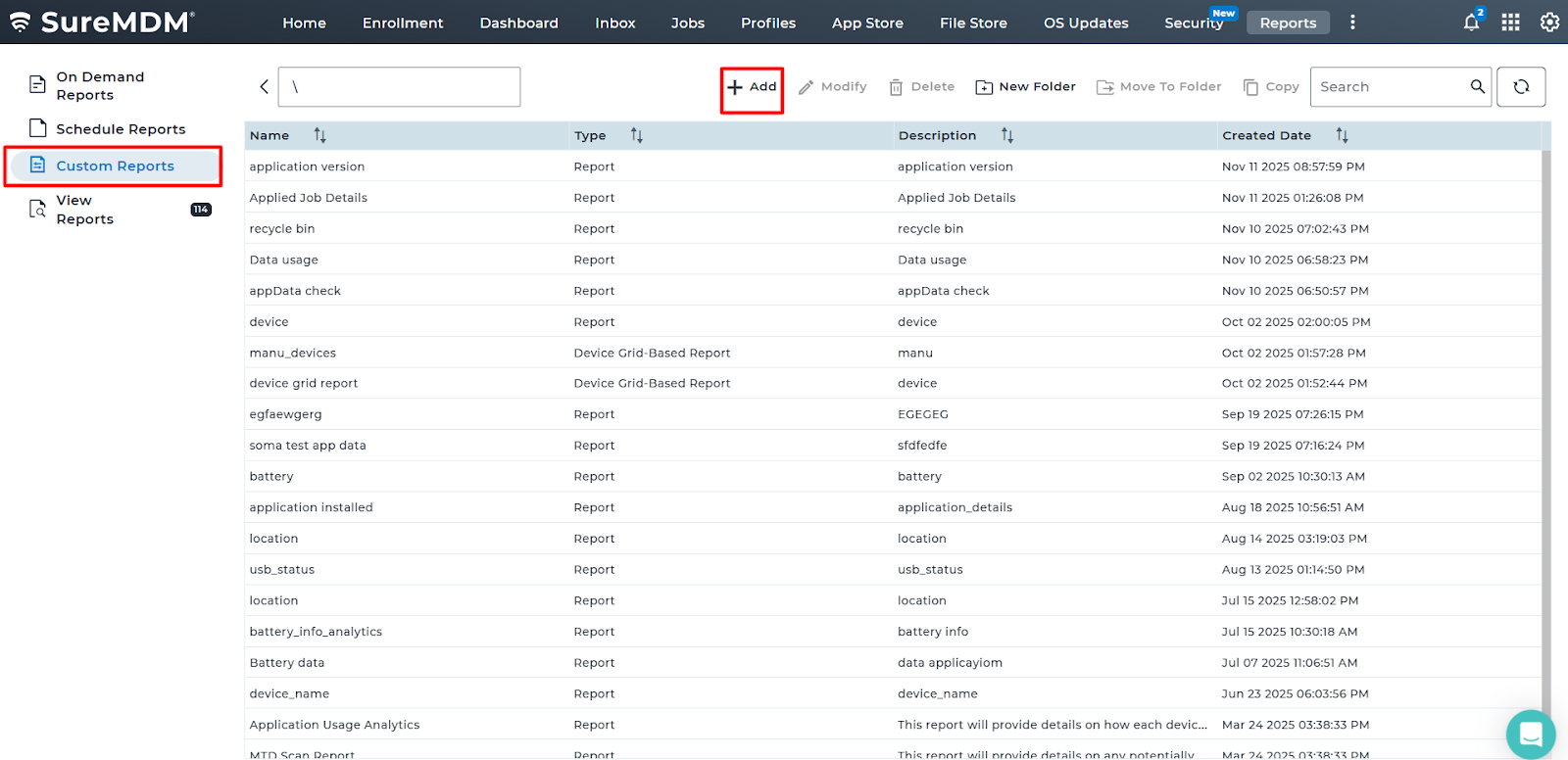This screenshot has height=760, width=1568.
Task: Create a New Folder
Action: coord(1025,87)
